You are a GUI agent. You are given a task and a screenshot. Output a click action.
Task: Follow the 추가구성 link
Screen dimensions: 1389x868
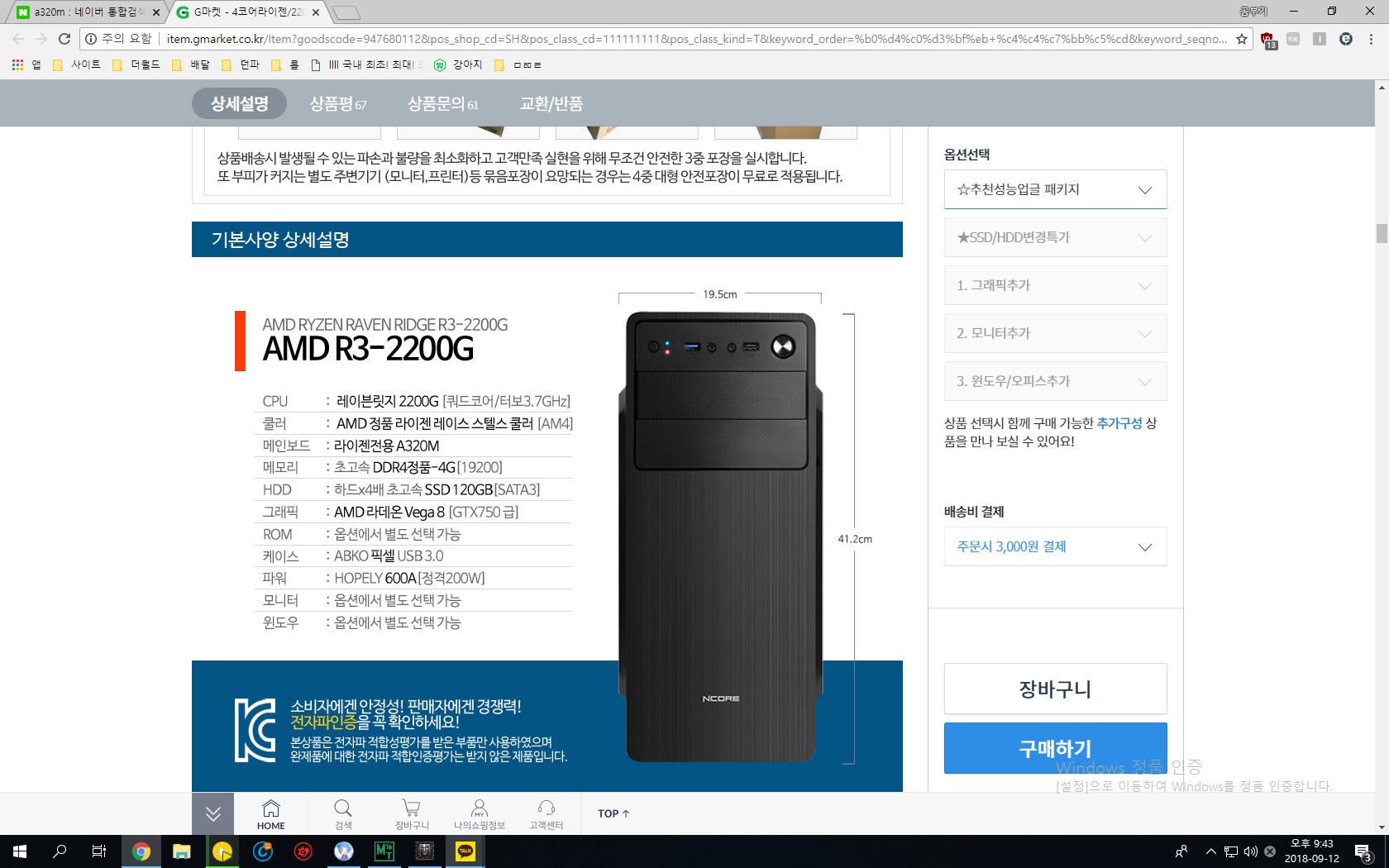coord(1119,422)
